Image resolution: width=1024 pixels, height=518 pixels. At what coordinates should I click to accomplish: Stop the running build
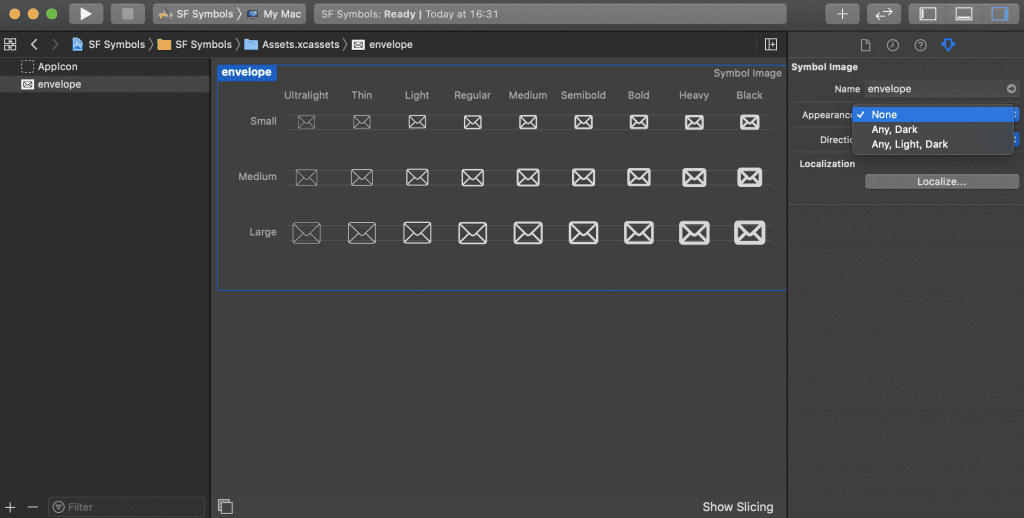tap(127, 14)
